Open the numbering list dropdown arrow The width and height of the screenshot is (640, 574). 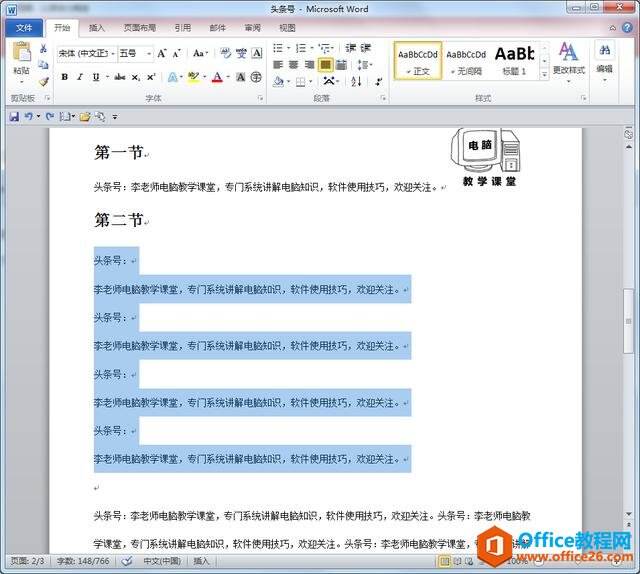tap(312, 48)
